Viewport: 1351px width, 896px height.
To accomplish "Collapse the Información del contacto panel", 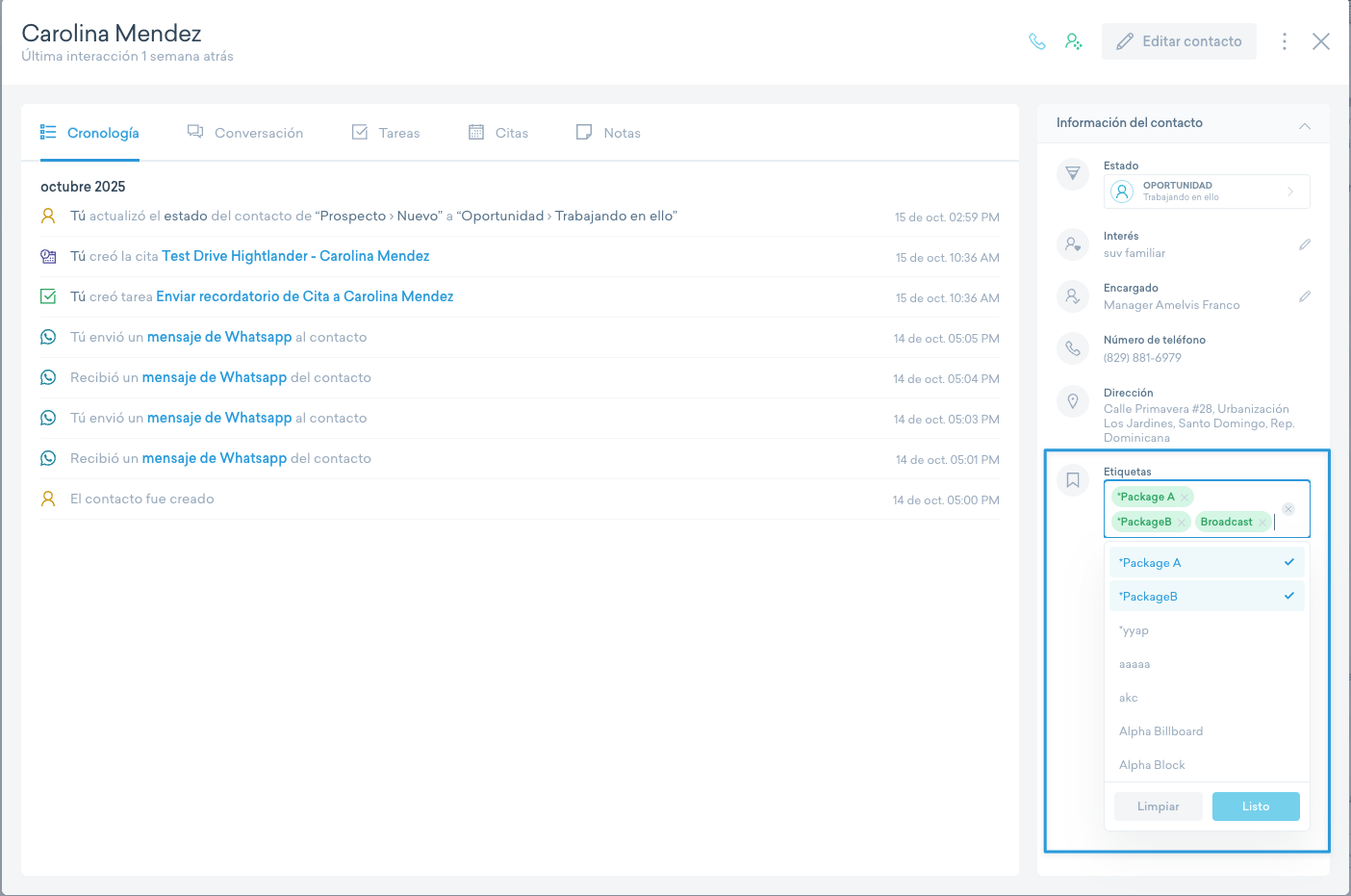I will click(1305, 126).
